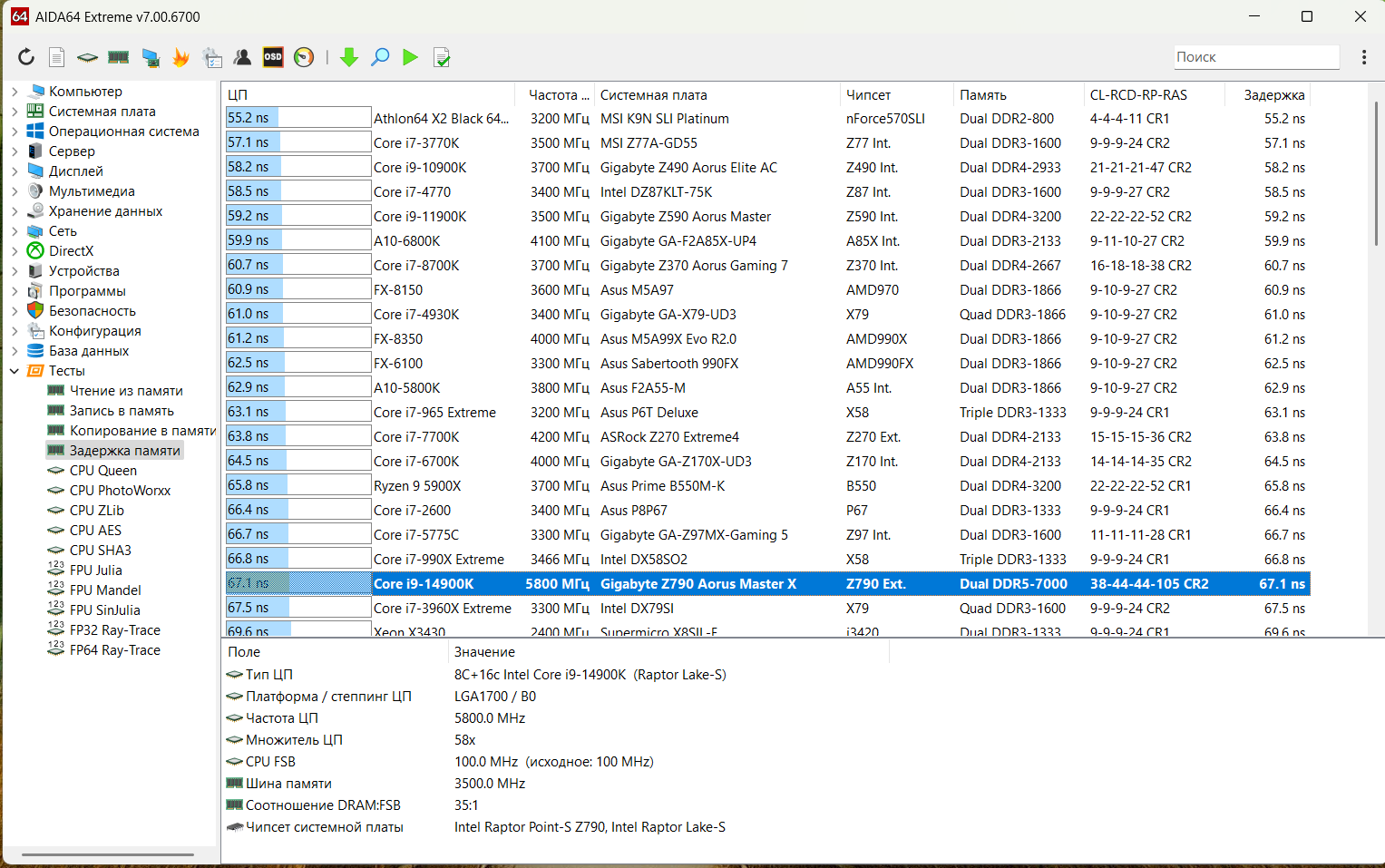The width and height of the screenshot is (1385, 868).
Task: Select the CPU ZLib test
Action: 97,511
